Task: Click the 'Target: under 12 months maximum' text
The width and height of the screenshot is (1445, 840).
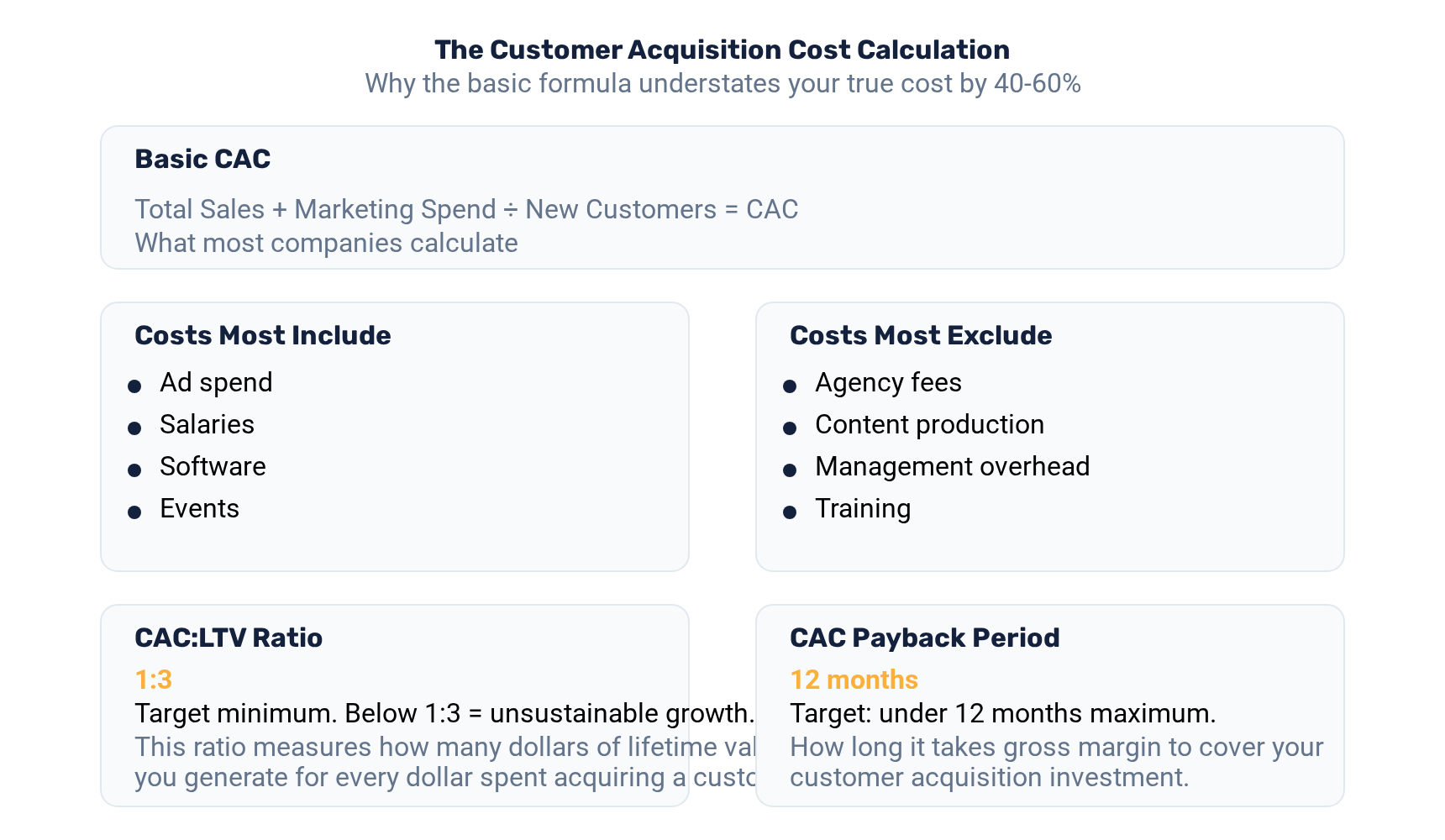Action: click(1002, 713)
